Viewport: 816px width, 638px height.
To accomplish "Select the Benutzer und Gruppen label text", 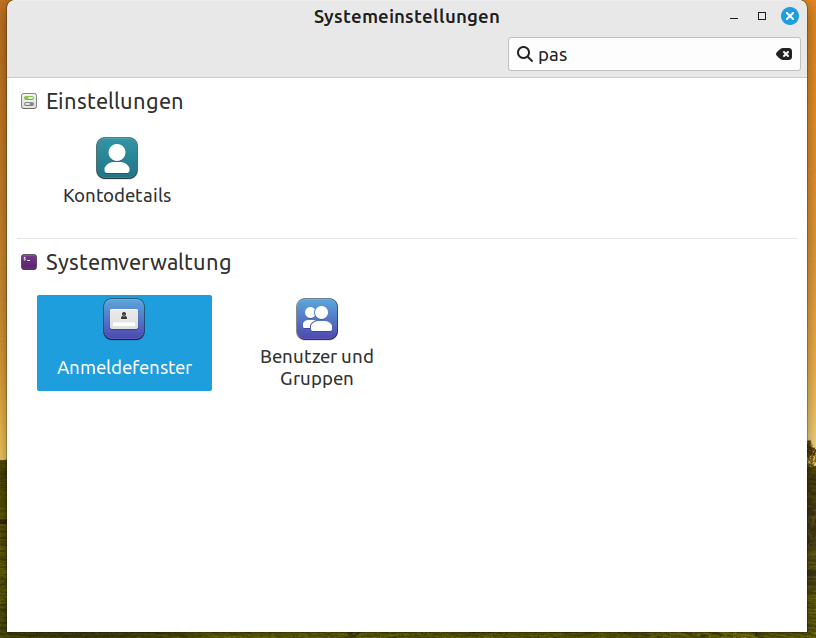I will (x=317, y=365).
